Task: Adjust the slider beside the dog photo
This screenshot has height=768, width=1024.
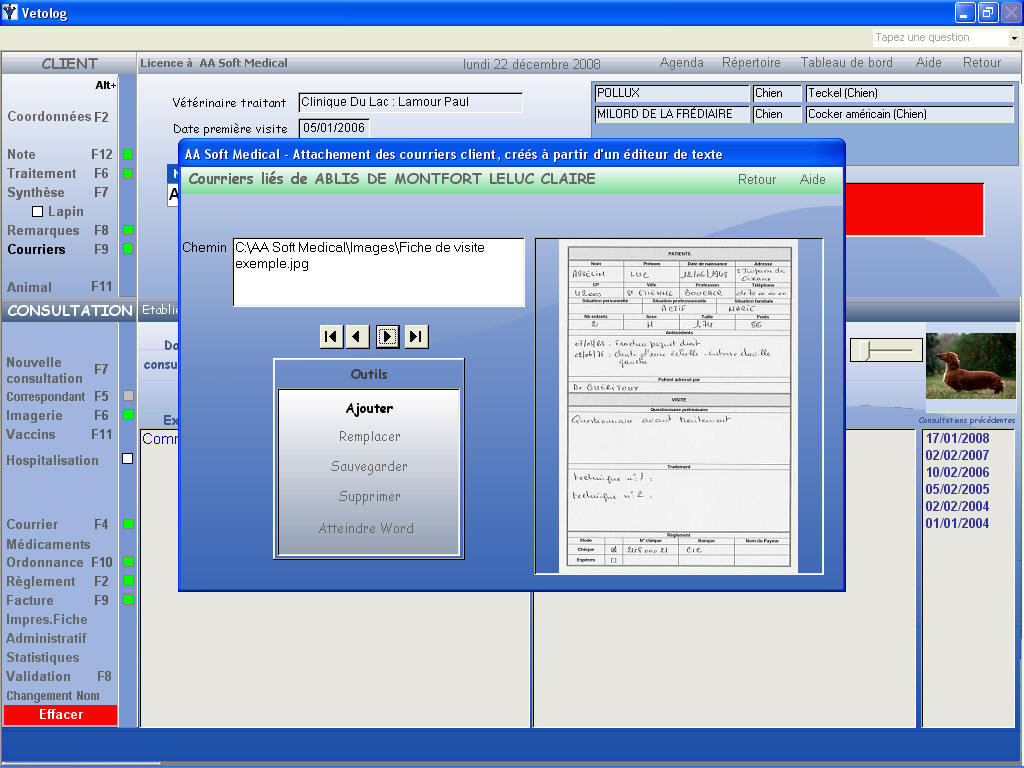Action: 886,350
